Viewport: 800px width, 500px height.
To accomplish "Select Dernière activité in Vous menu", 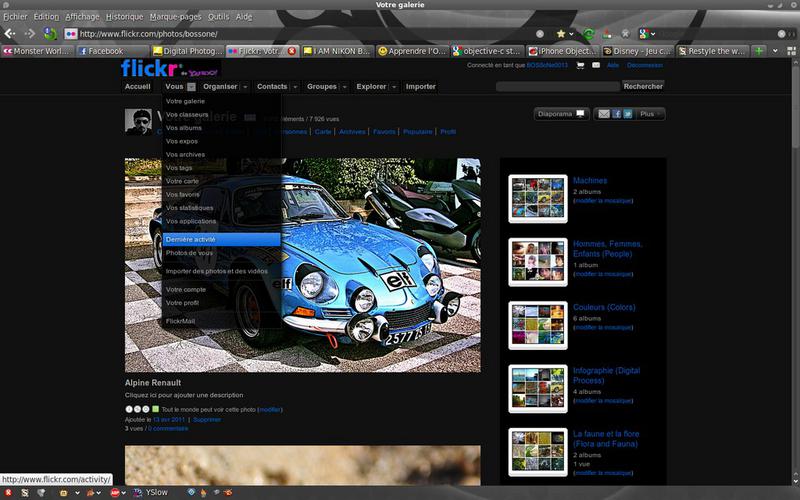I will tap(221, 239).
